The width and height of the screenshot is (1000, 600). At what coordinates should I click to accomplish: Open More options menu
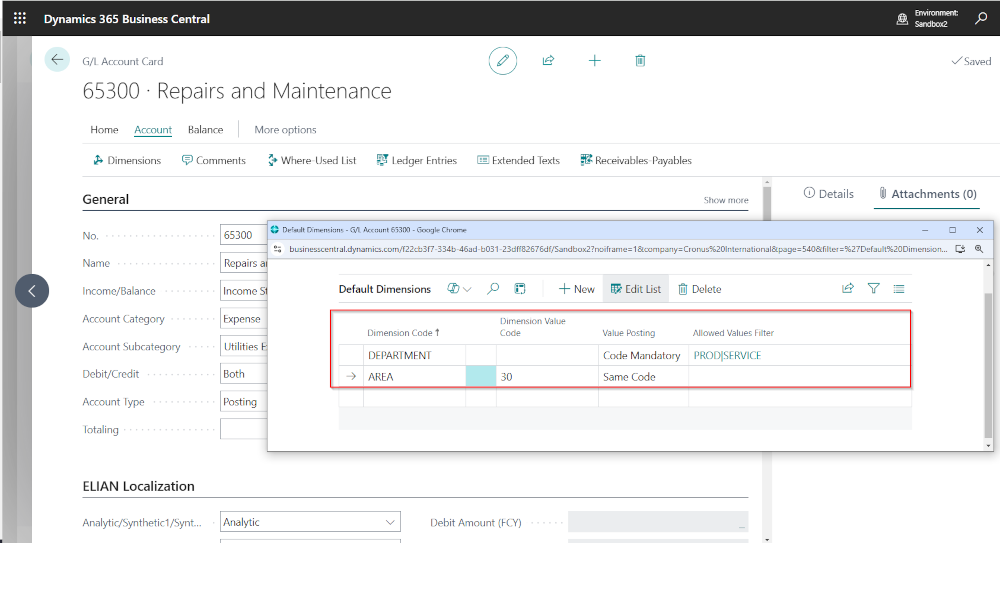point(285,129)
